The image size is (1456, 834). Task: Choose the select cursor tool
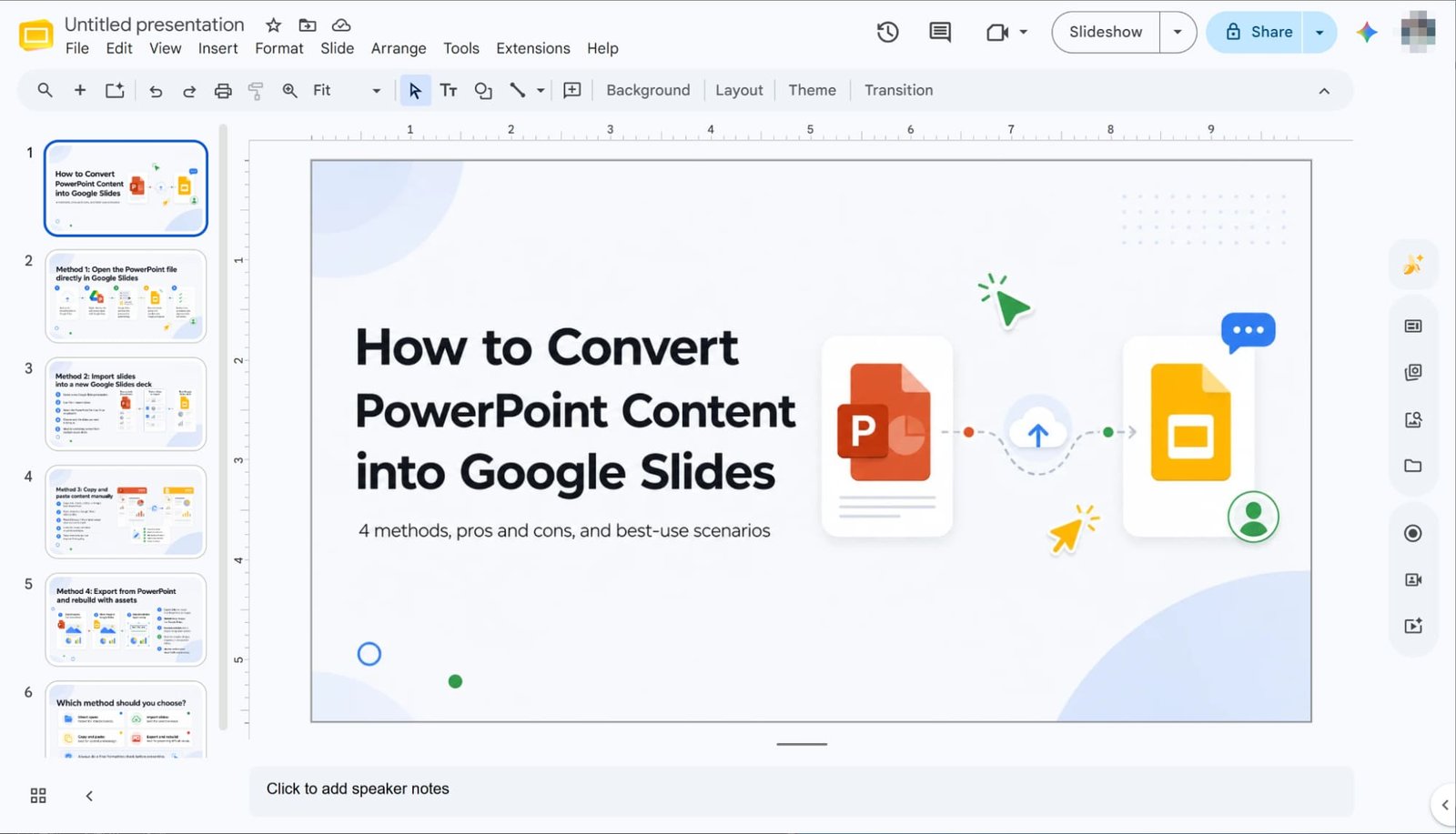[x=415, y=90]
